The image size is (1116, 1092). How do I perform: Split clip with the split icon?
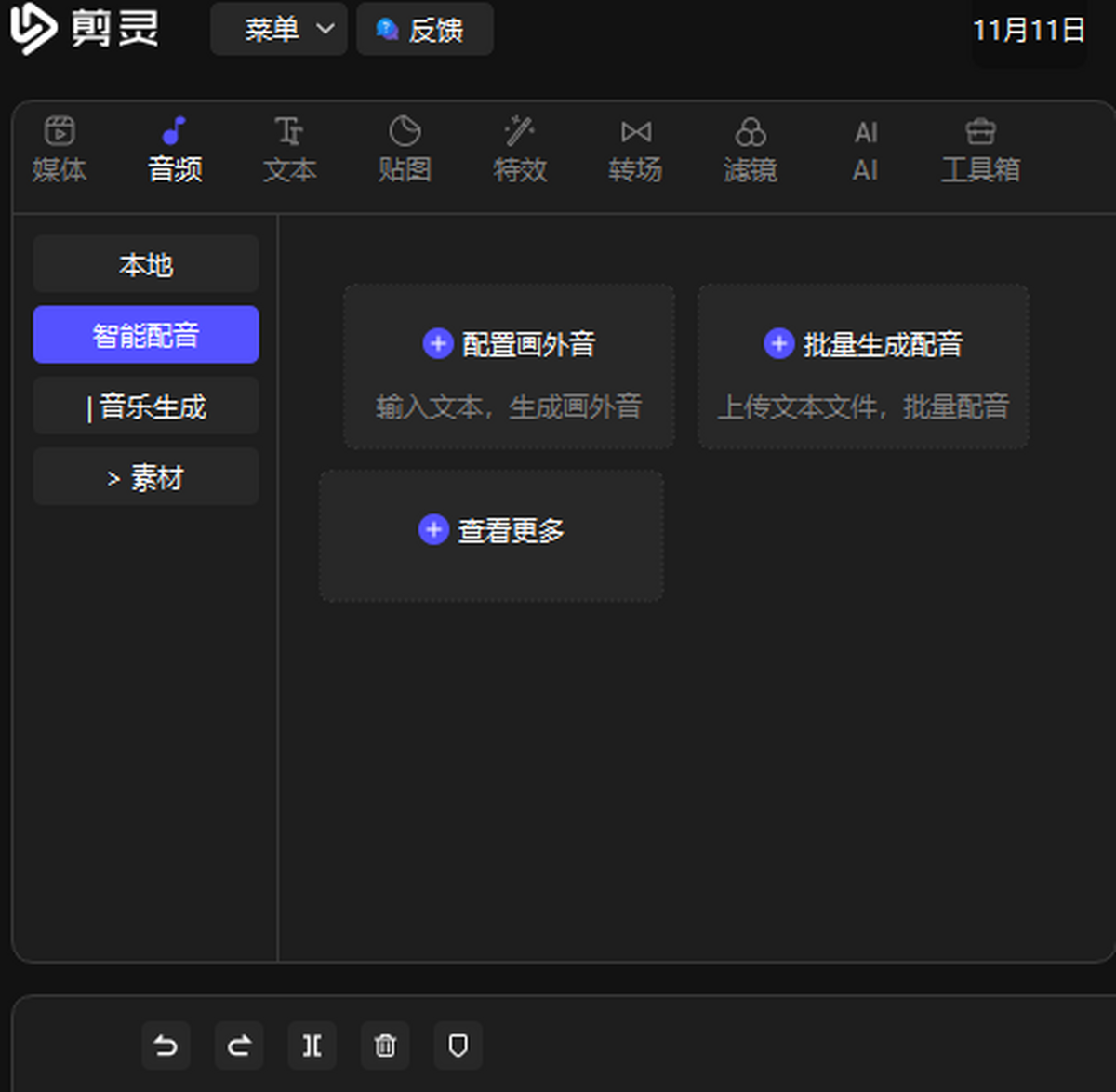tap(312, 1045)
